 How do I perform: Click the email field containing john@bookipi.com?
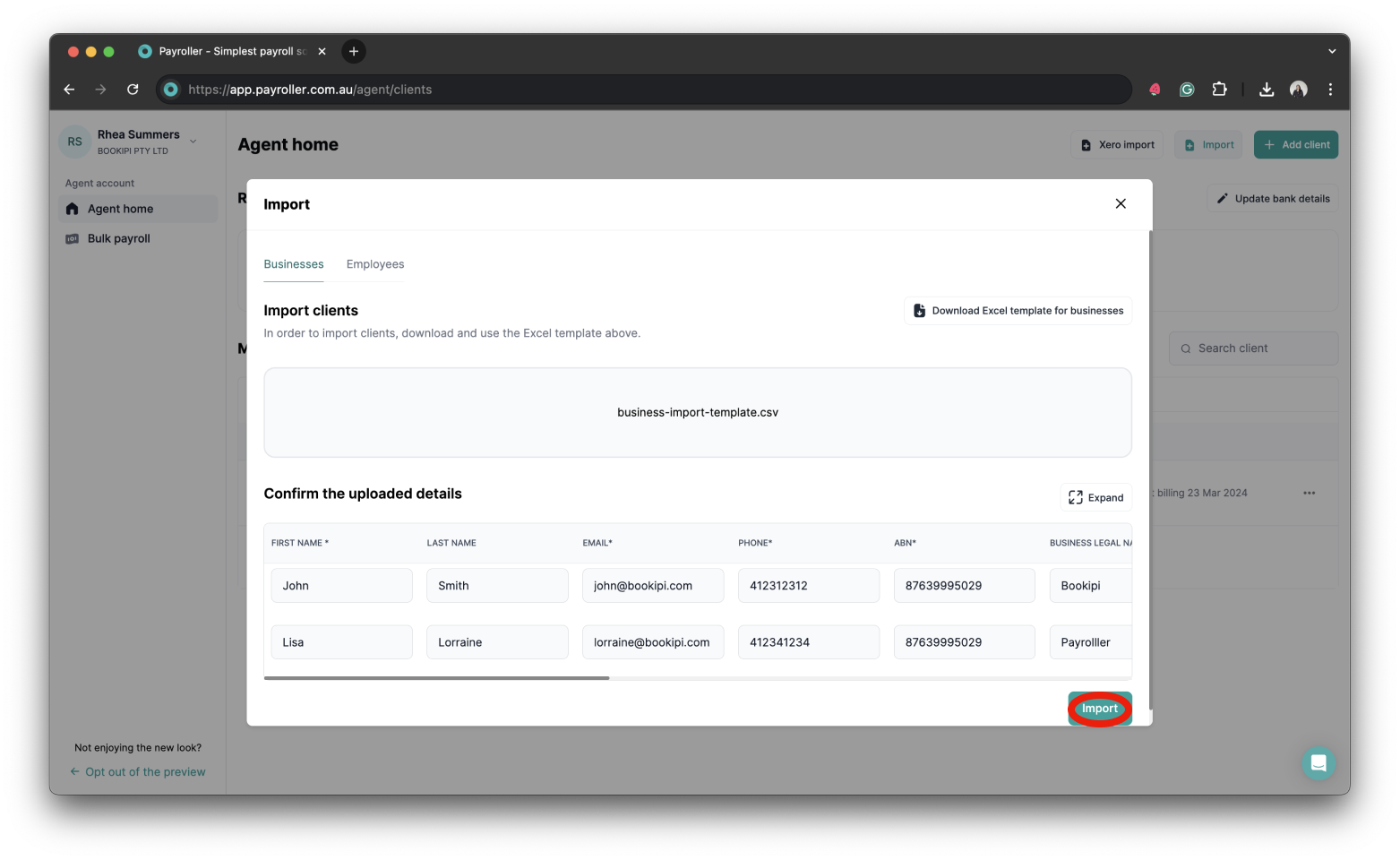(653, 585)
